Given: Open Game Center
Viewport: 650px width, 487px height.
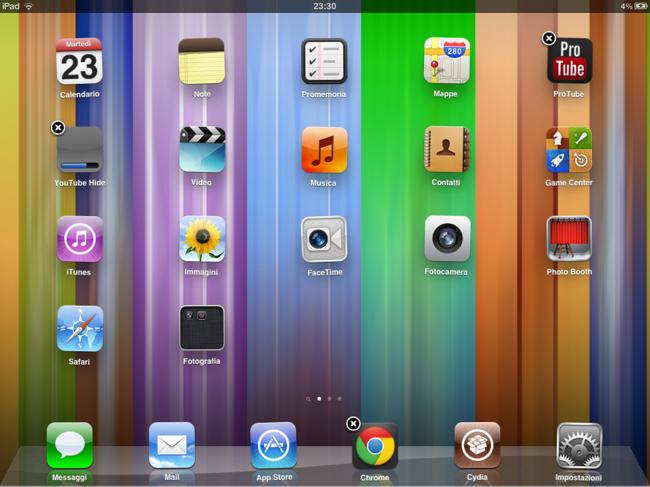Looking at the screenshot, I should [x=569, y=149].
